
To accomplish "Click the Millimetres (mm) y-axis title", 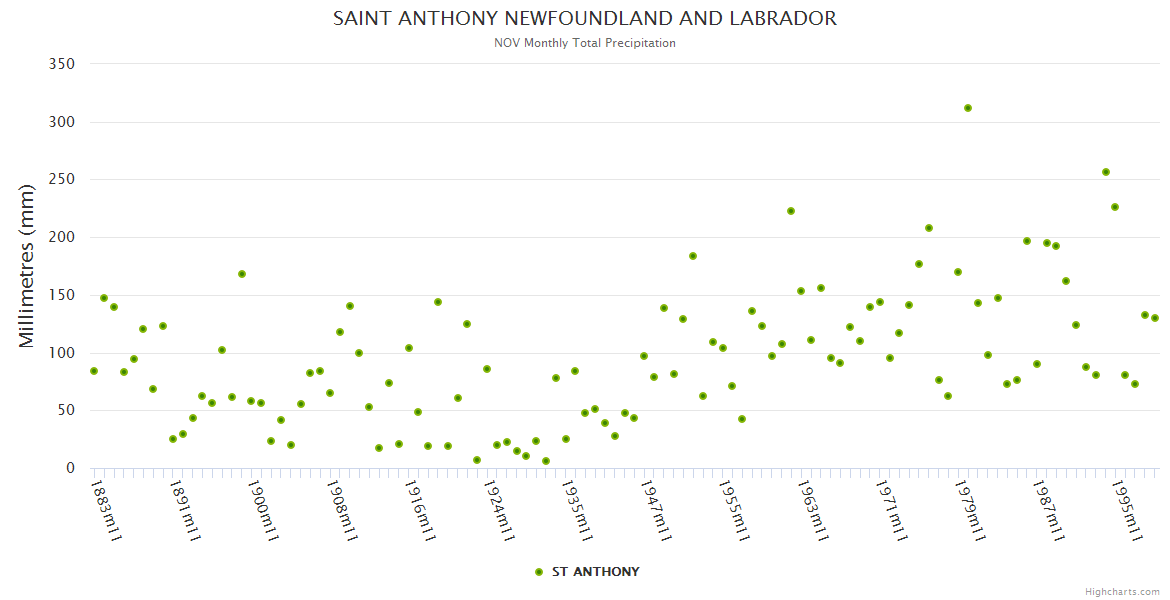I will [x=27, y=266].
